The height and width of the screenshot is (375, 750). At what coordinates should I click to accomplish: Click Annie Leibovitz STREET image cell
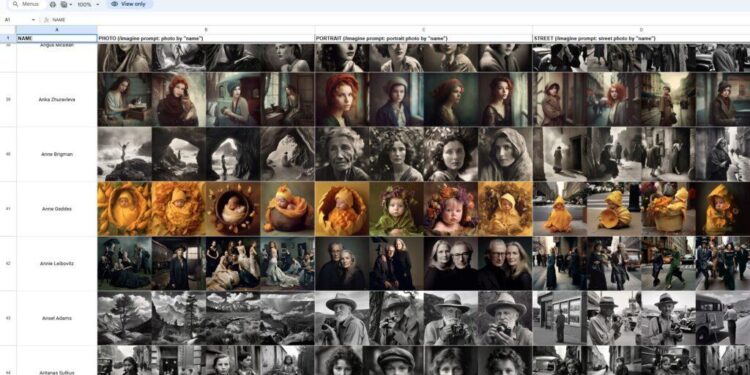(641, 264)
